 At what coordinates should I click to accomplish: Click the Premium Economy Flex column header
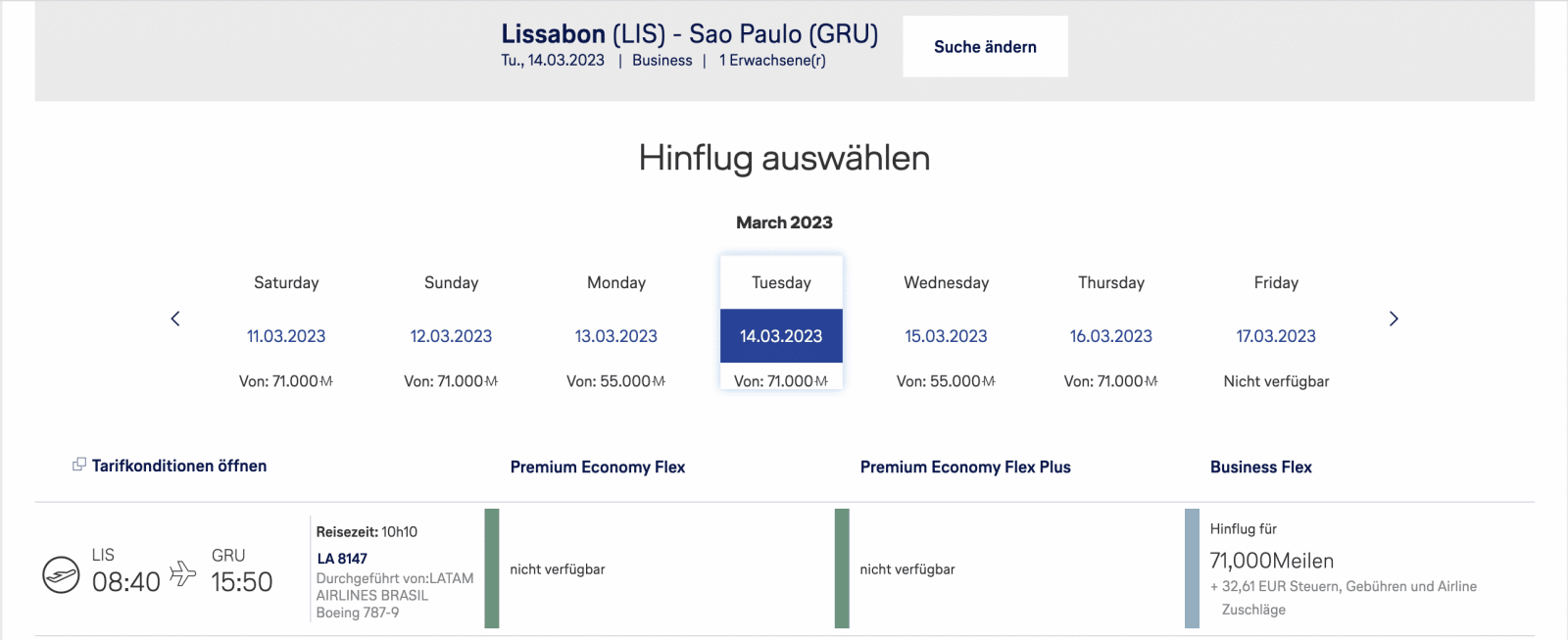click(x=598, y=468)
